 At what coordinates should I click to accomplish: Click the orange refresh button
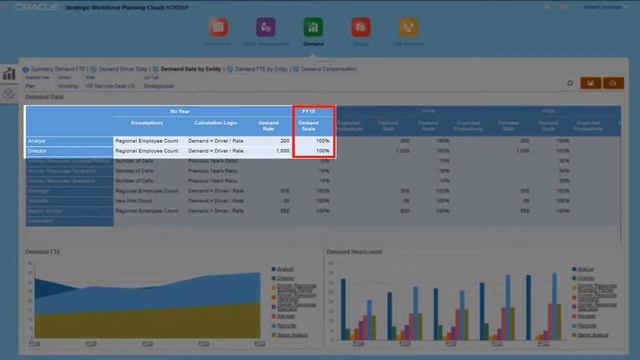tap(613, 83)
